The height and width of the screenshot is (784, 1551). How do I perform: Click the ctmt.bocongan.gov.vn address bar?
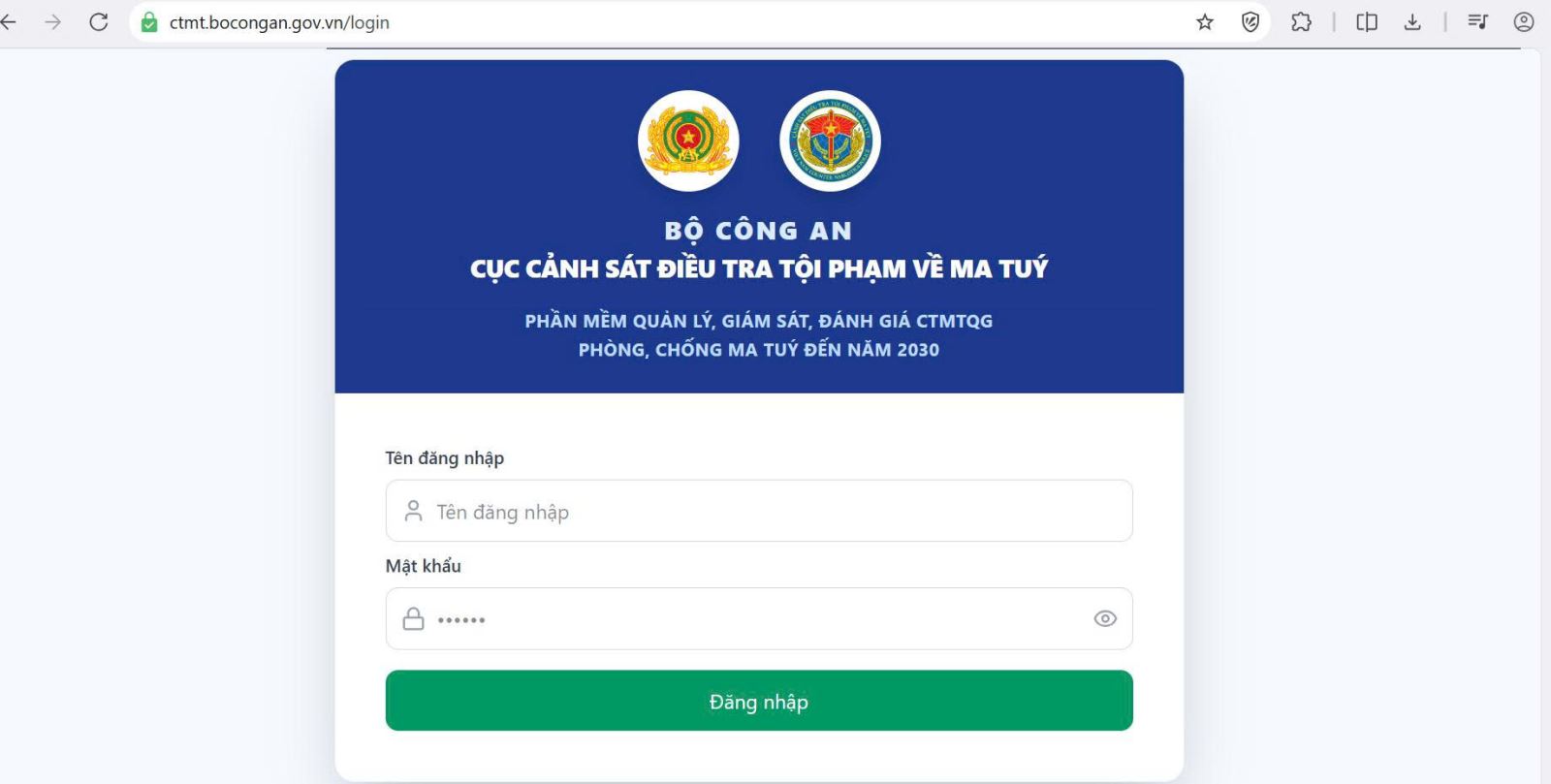coord(659,22)
